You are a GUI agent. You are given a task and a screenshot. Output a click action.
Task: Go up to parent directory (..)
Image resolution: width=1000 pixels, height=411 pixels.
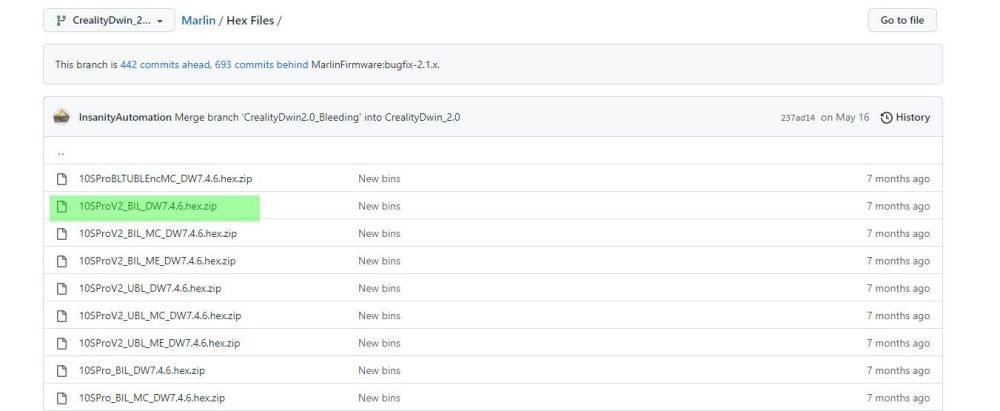pyautogui.click(x=61, y=153)
